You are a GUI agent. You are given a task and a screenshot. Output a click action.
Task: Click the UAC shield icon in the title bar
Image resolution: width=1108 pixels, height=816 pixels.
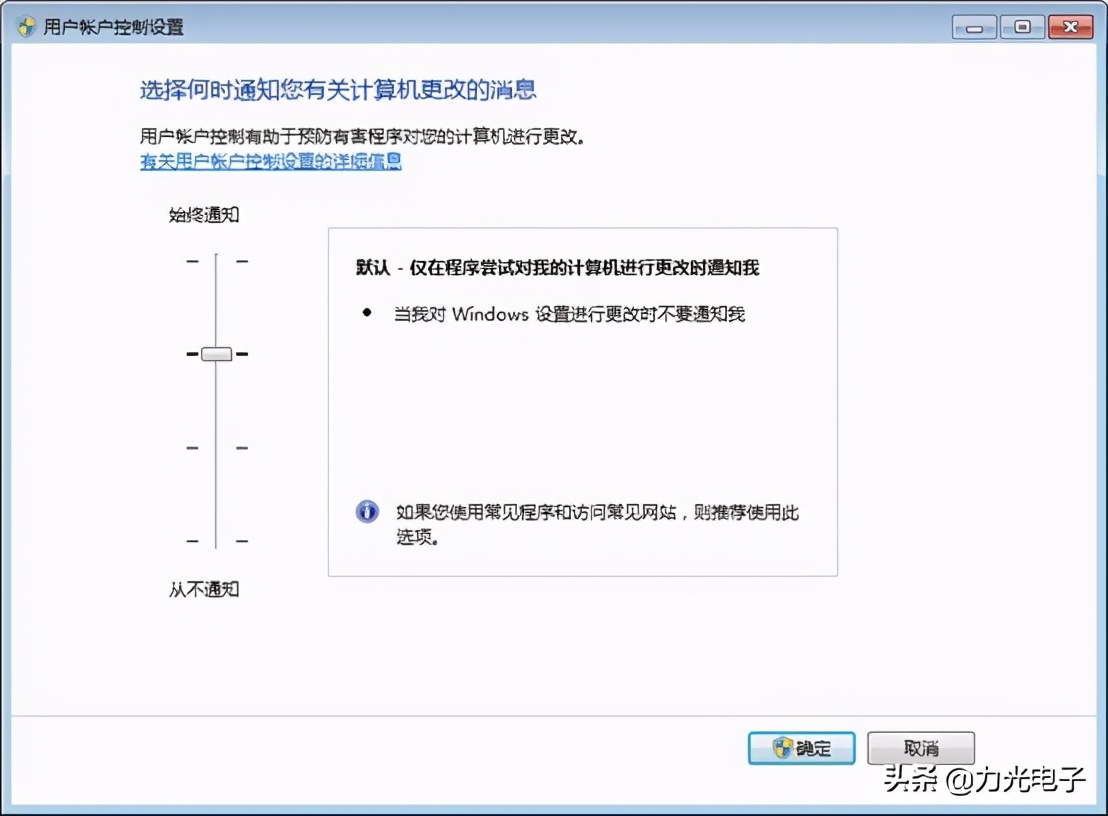24,26
